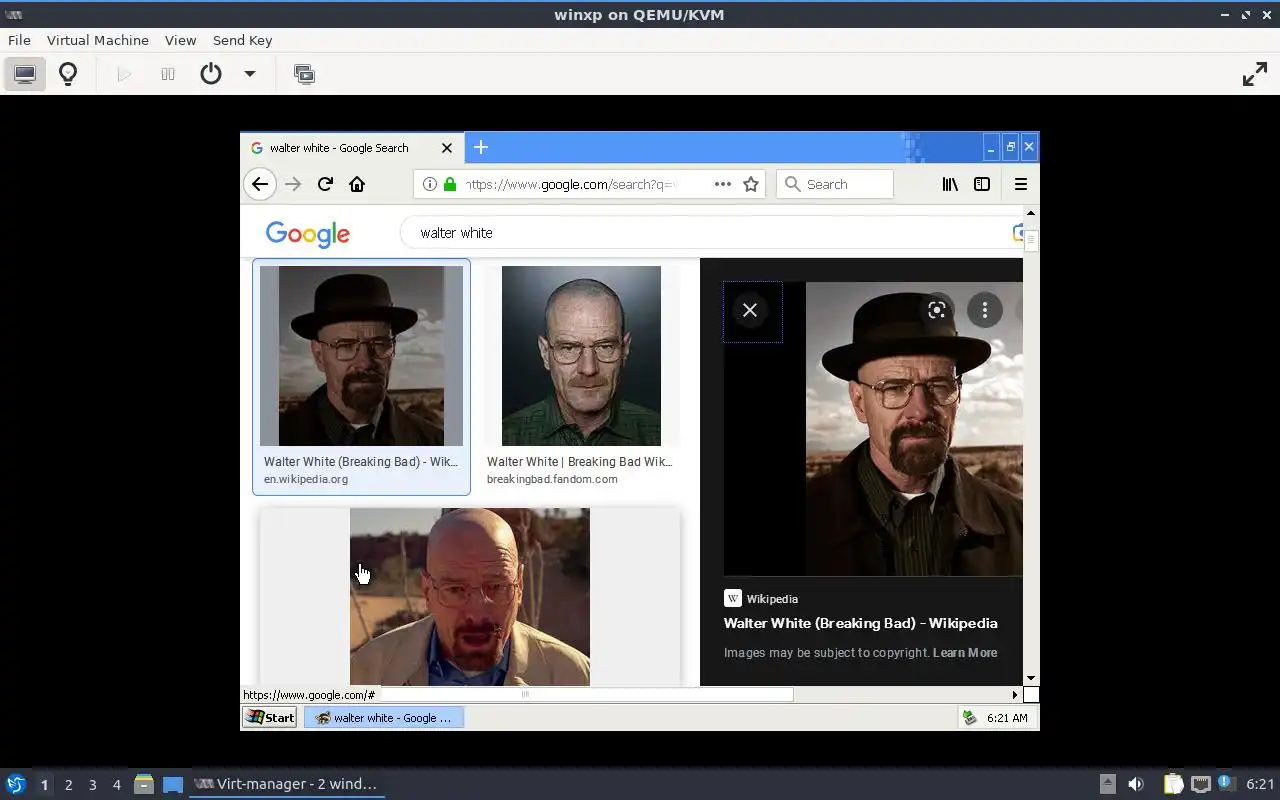Show site information with the info icon
1280x800 pixels.
429,184
